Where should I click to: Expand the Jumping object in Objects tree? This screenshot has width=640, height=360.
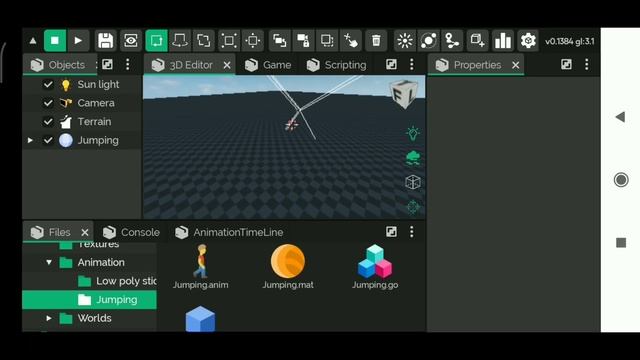pos(30,140)
